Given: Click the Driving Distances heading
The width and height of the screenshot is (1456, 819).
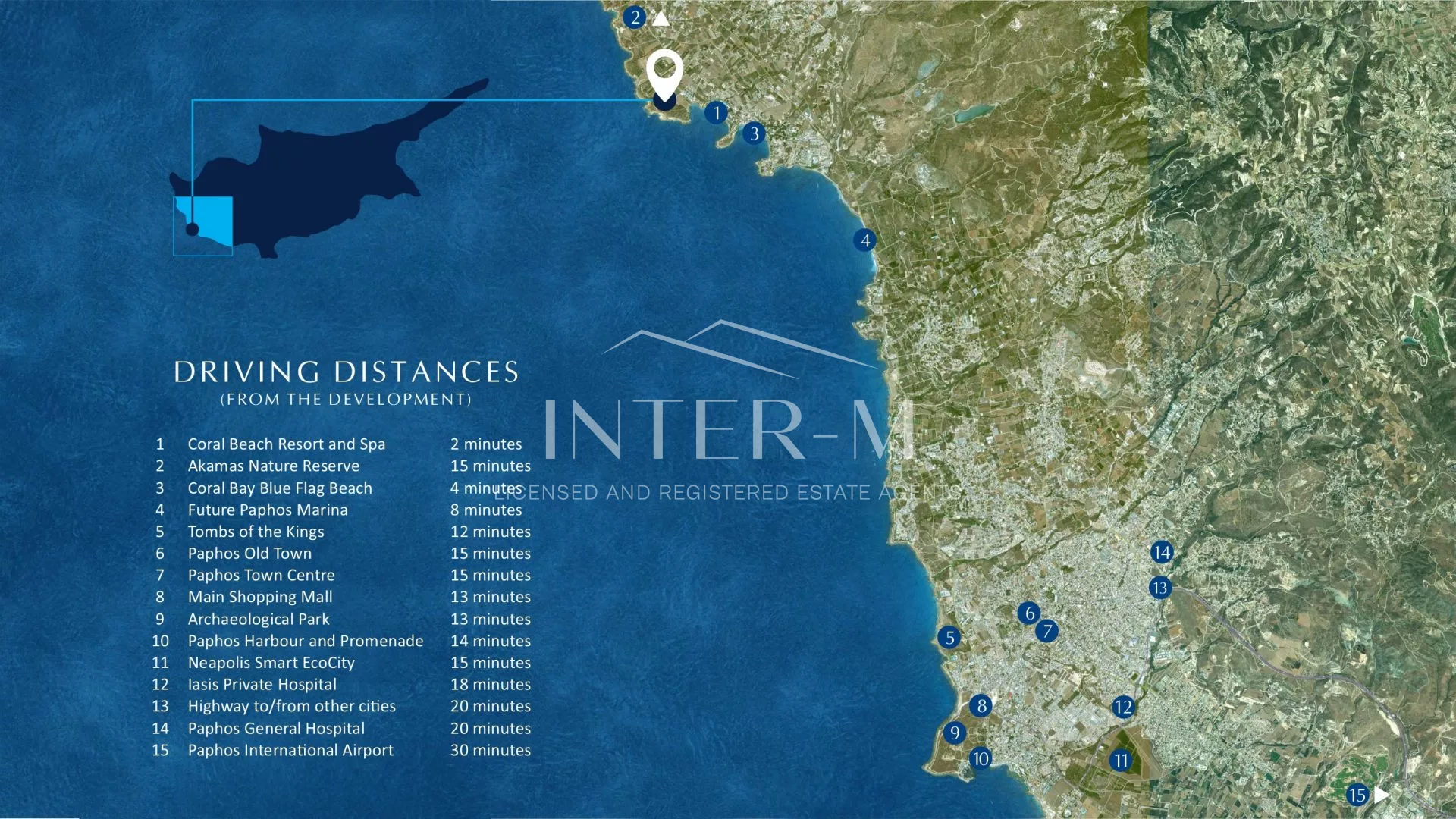Looking at the screenshot, I should [346, 372].
